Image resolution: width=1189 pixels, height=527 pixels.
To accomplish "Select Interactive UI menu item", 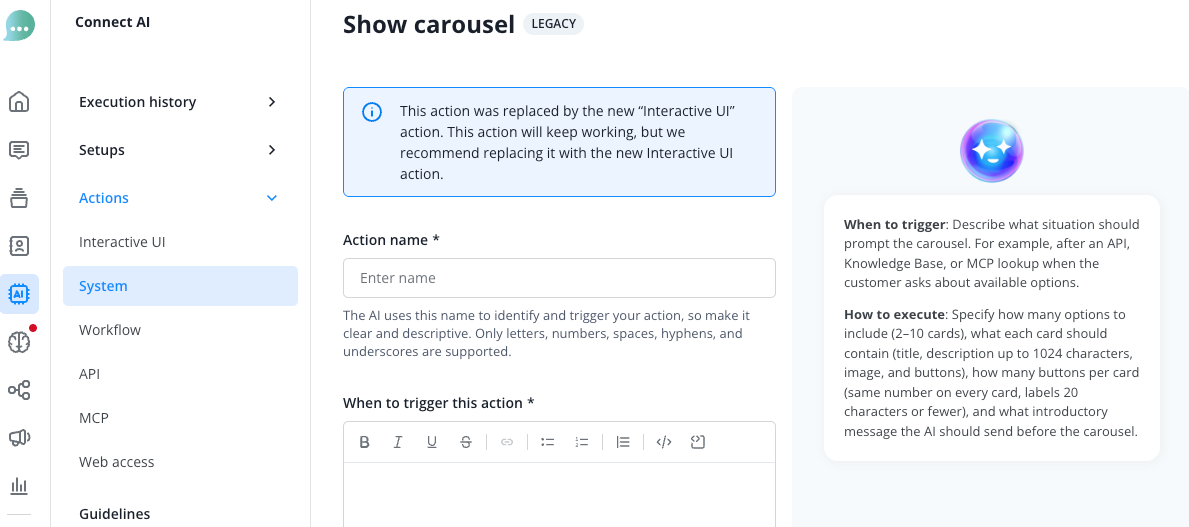I will pos(122,242).
